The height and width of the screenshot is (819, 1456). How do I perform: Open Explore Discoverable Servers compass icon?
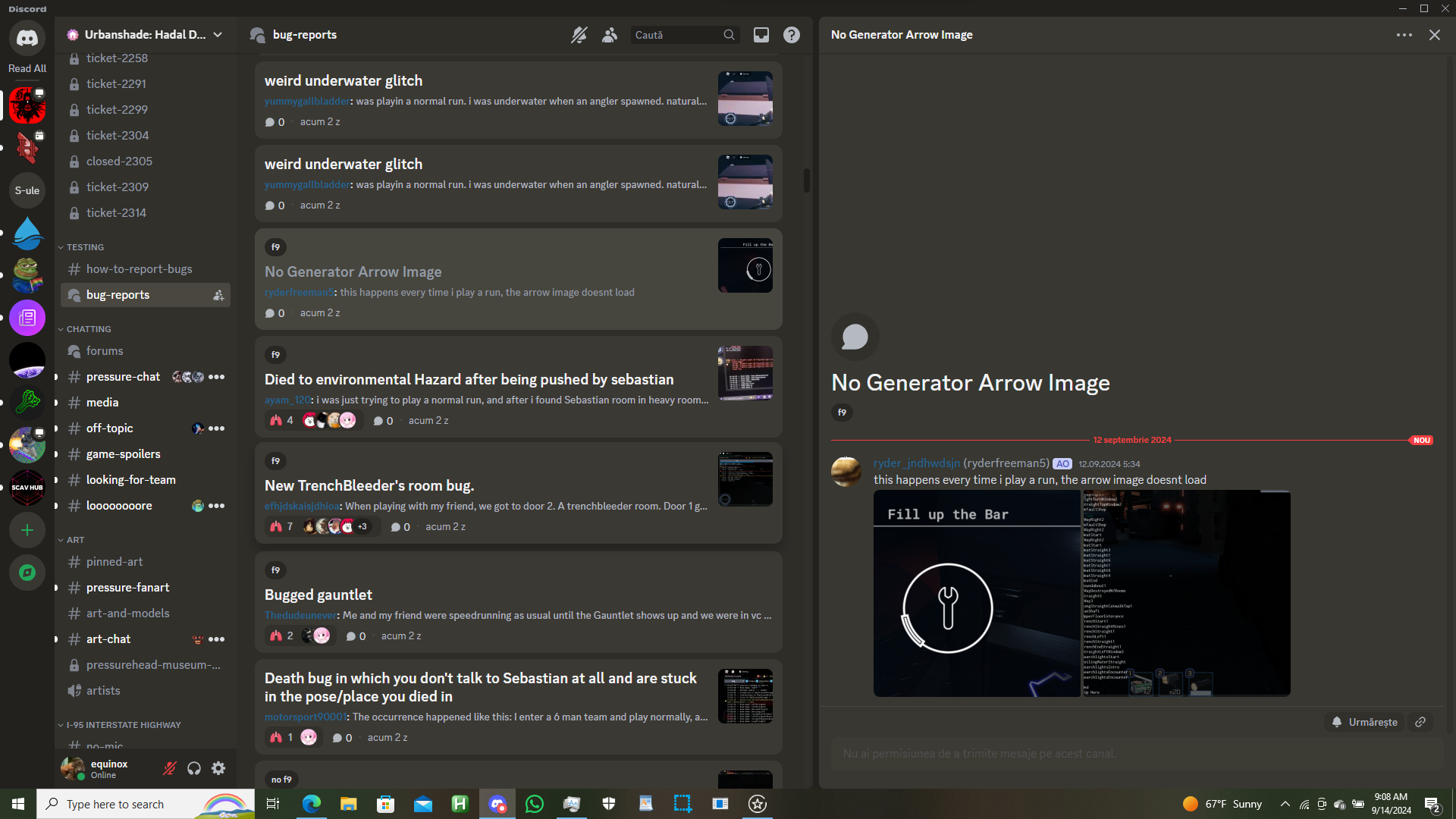(x=27, y=573)
